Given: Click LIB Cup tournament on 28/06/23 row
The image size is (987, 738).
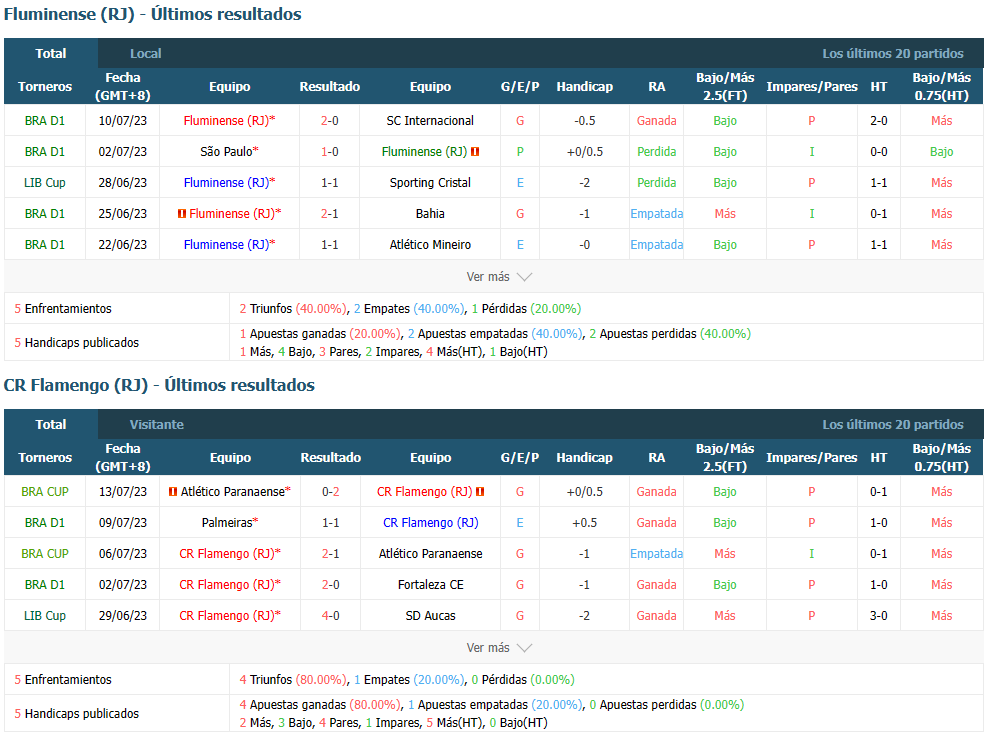Looking at the screenshot, I should pos(45,183).
